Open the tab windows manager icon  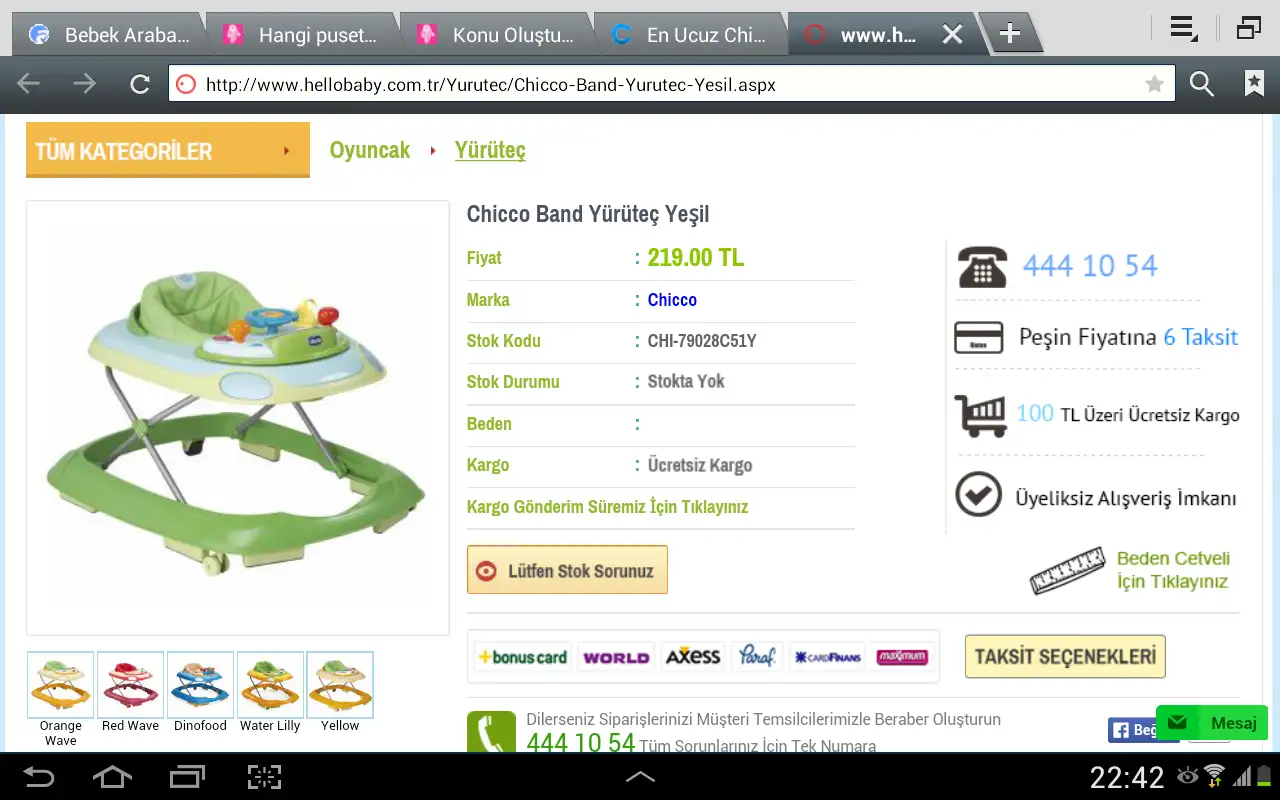coord(1248,29)
